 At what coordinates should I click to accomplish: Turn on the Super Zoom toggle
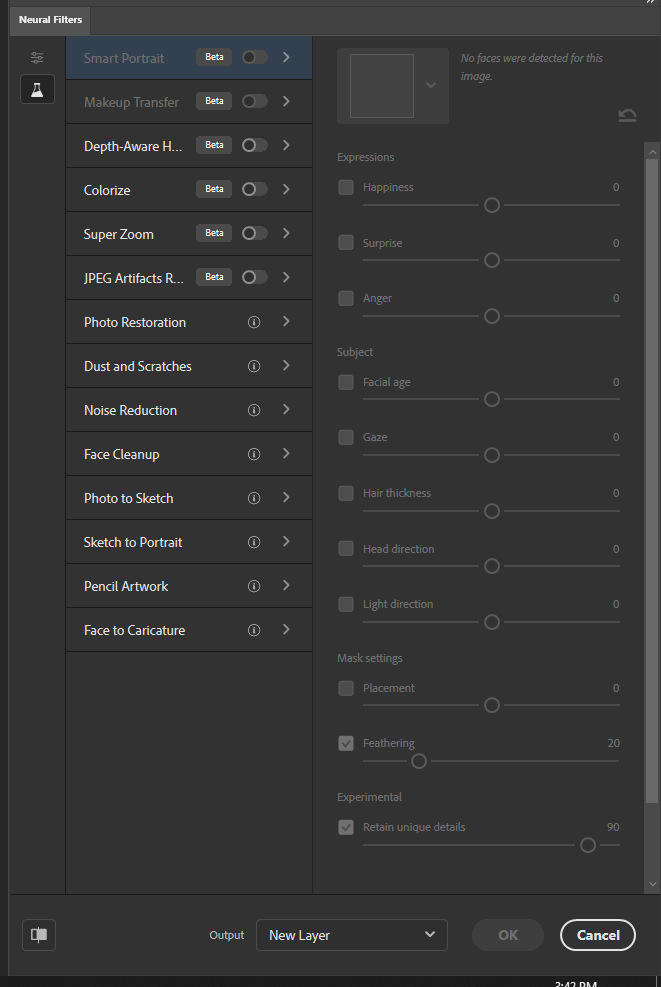254,234
